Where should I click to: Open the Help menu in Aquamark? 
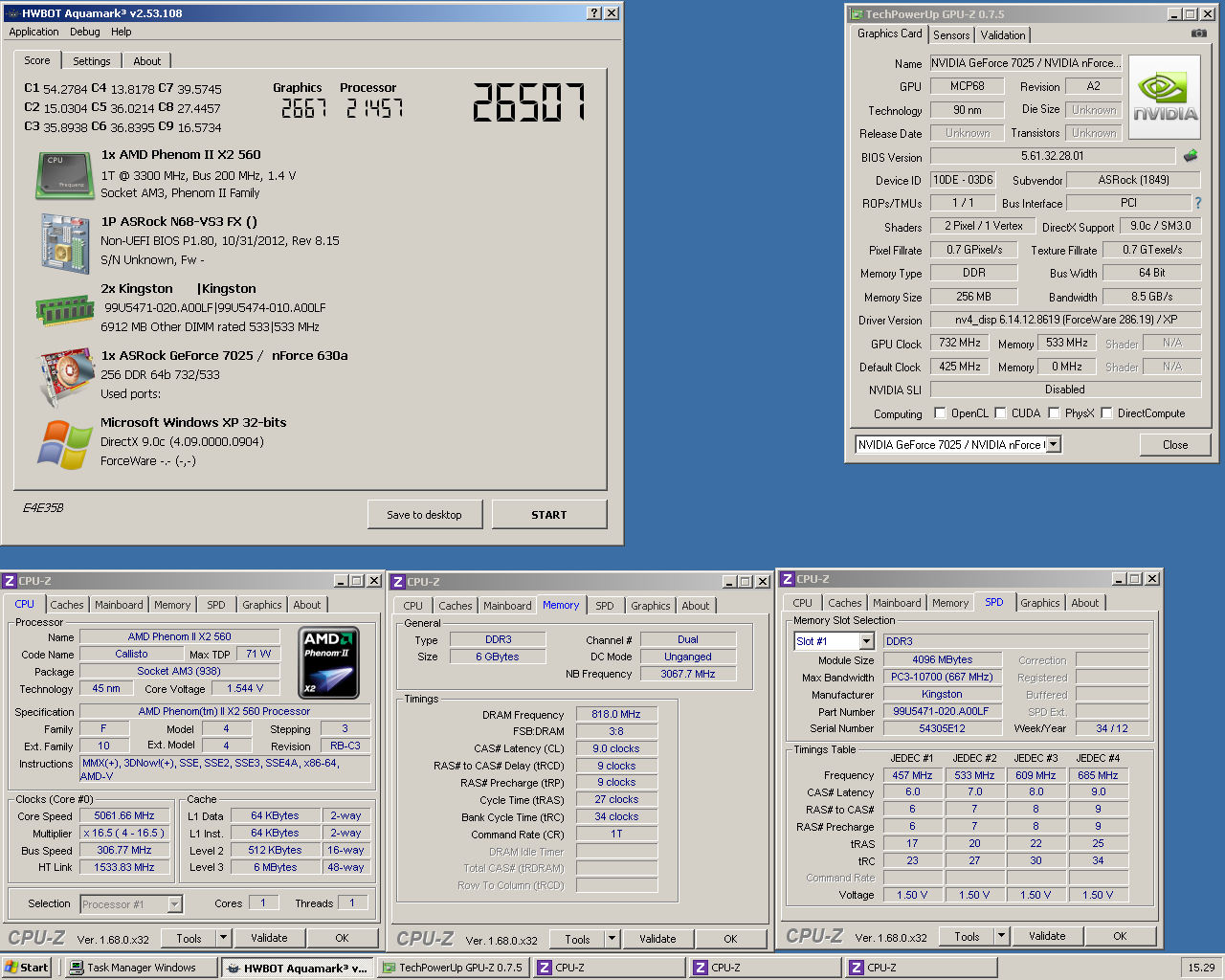122,32
